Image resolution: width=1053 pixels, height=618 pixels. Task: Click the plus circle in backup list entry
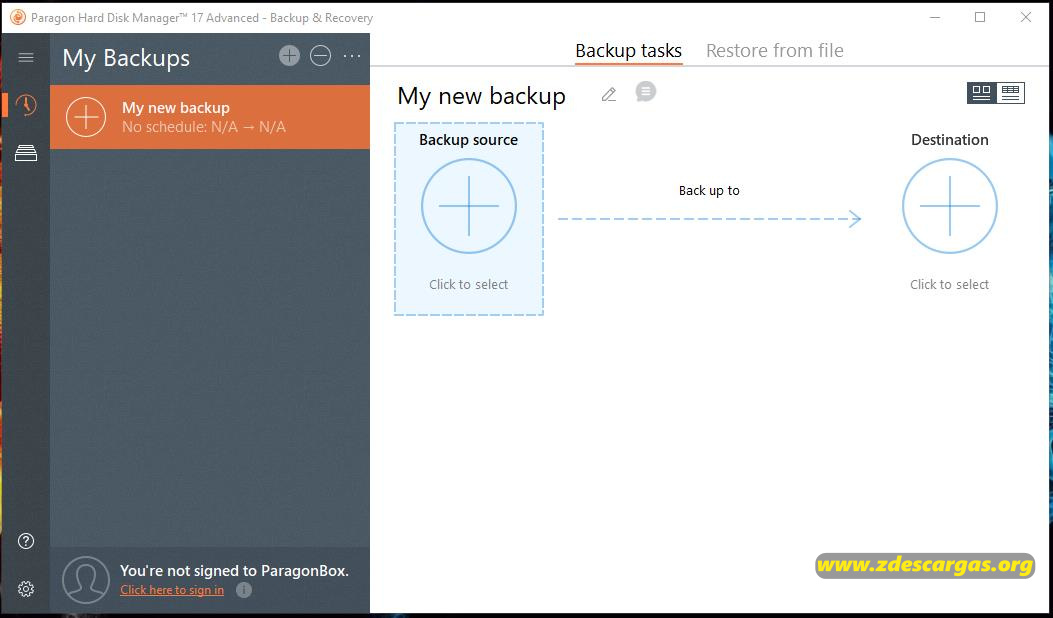pyautogui.click(x=86, y=117)
